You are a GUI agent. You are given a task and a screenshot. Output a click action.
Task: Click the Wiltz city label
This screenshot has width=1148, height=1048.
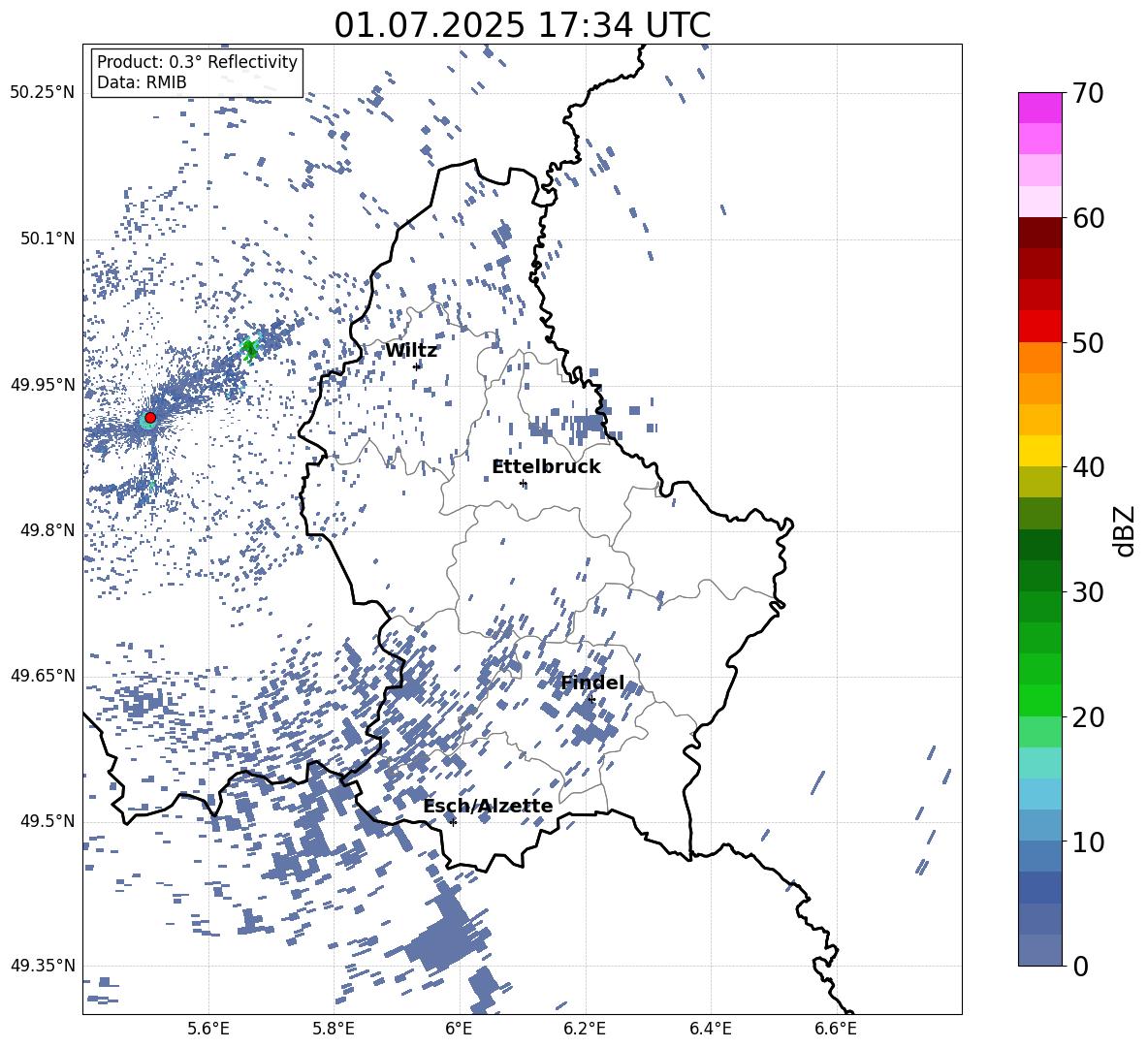pyautogui.click(x=411, y=351)
